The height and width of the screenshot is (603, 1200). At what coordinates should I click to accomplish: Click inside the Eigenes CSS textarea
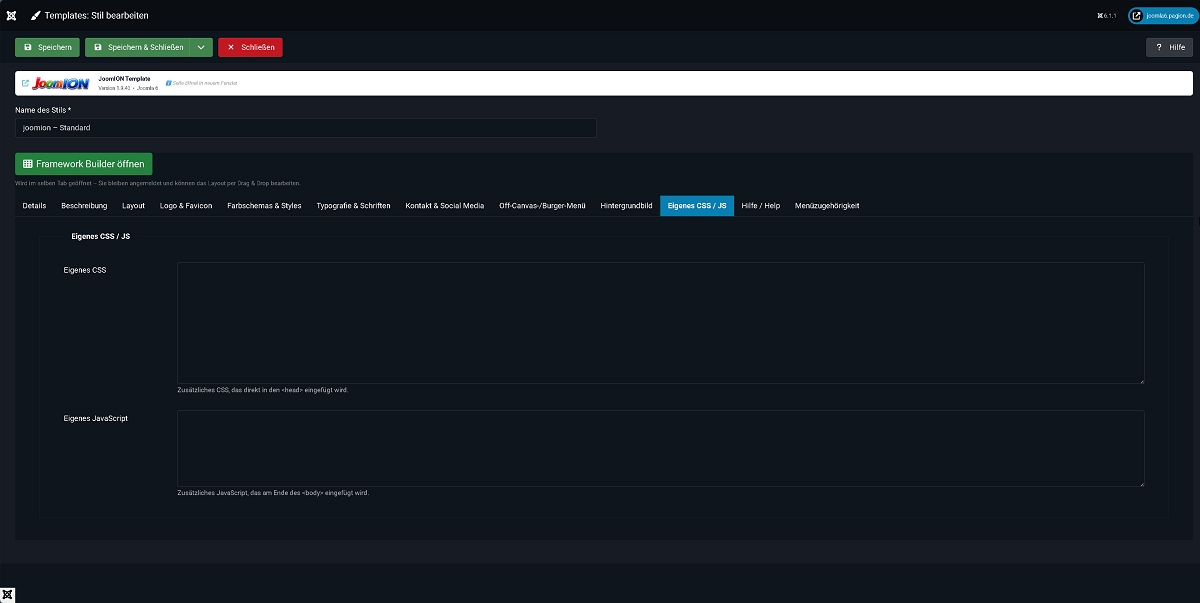pos(661,323)
